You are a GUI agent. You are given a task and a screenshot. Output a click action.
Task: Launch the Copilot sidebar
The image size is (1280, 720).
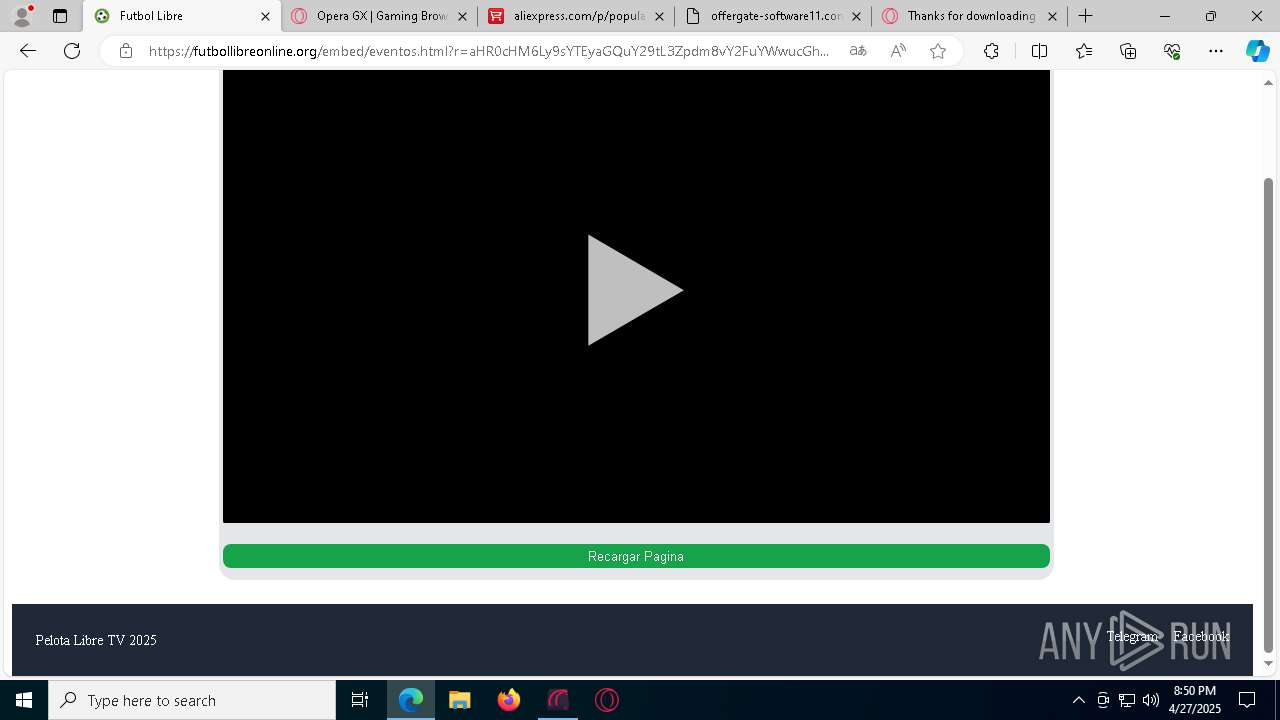[x=1257, y=51]
